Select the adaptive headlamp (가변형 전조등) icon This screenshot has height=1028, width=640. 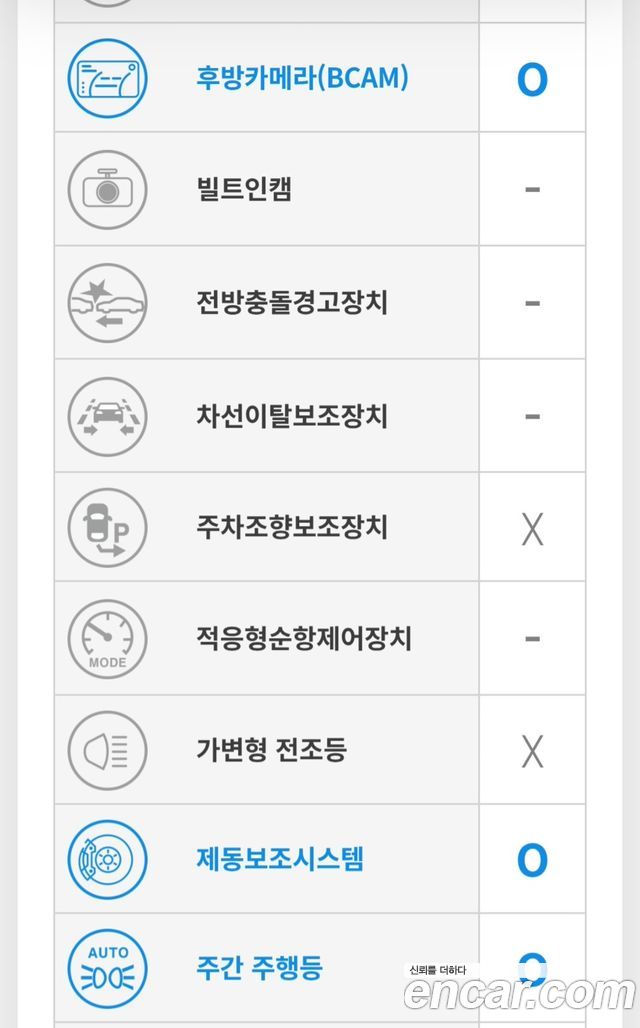pyautogui.click(x=108, y=751)
